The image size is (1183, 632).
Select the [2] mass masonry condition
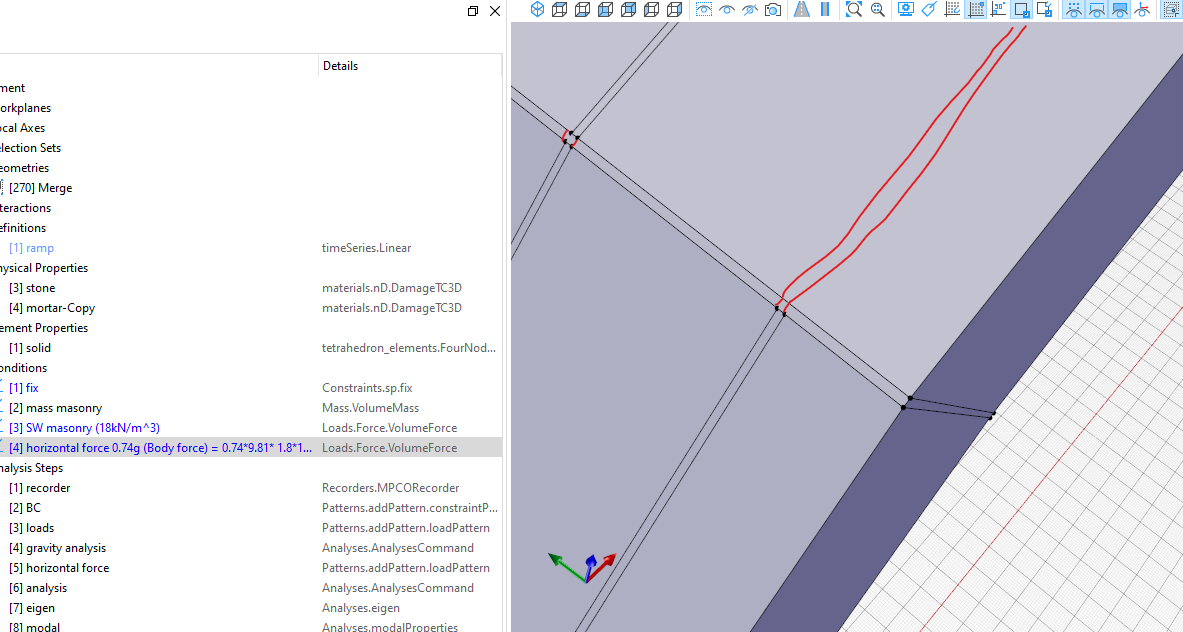[x=56, y=407]
